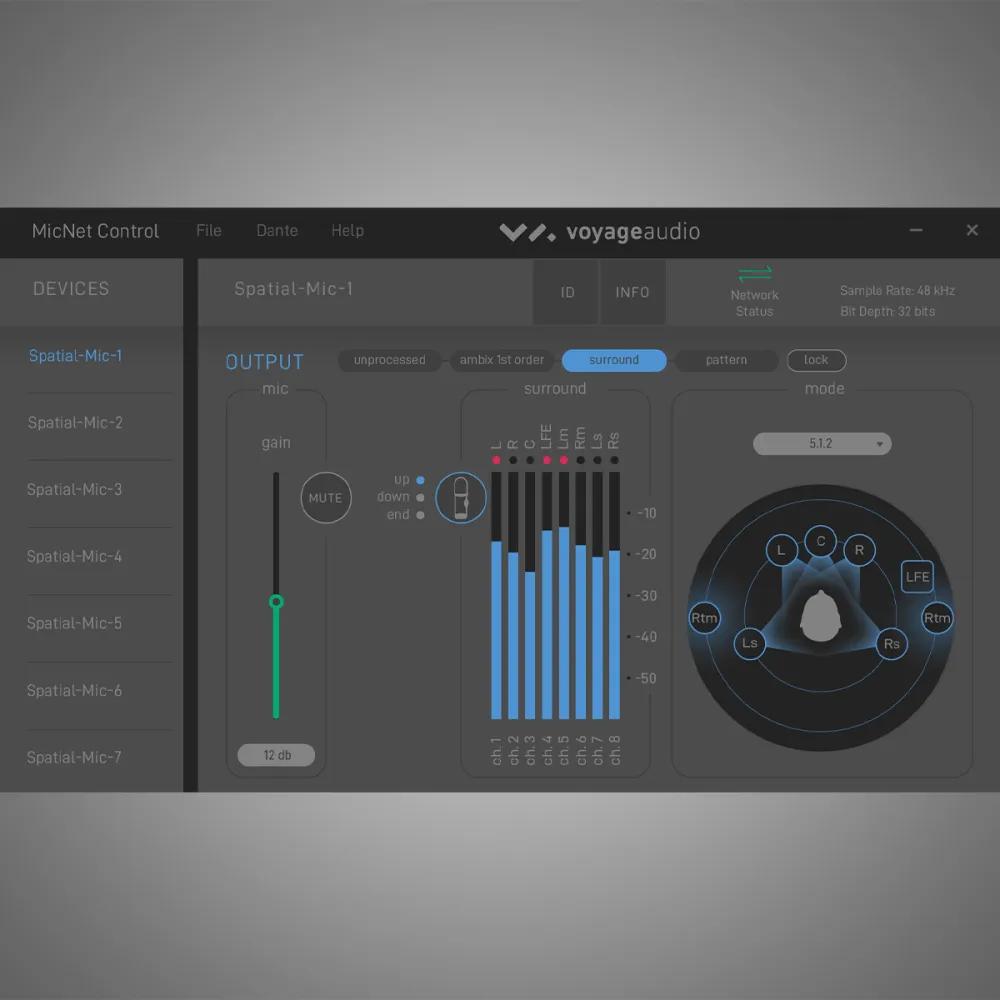Select the L speaker node

point(781,550)
